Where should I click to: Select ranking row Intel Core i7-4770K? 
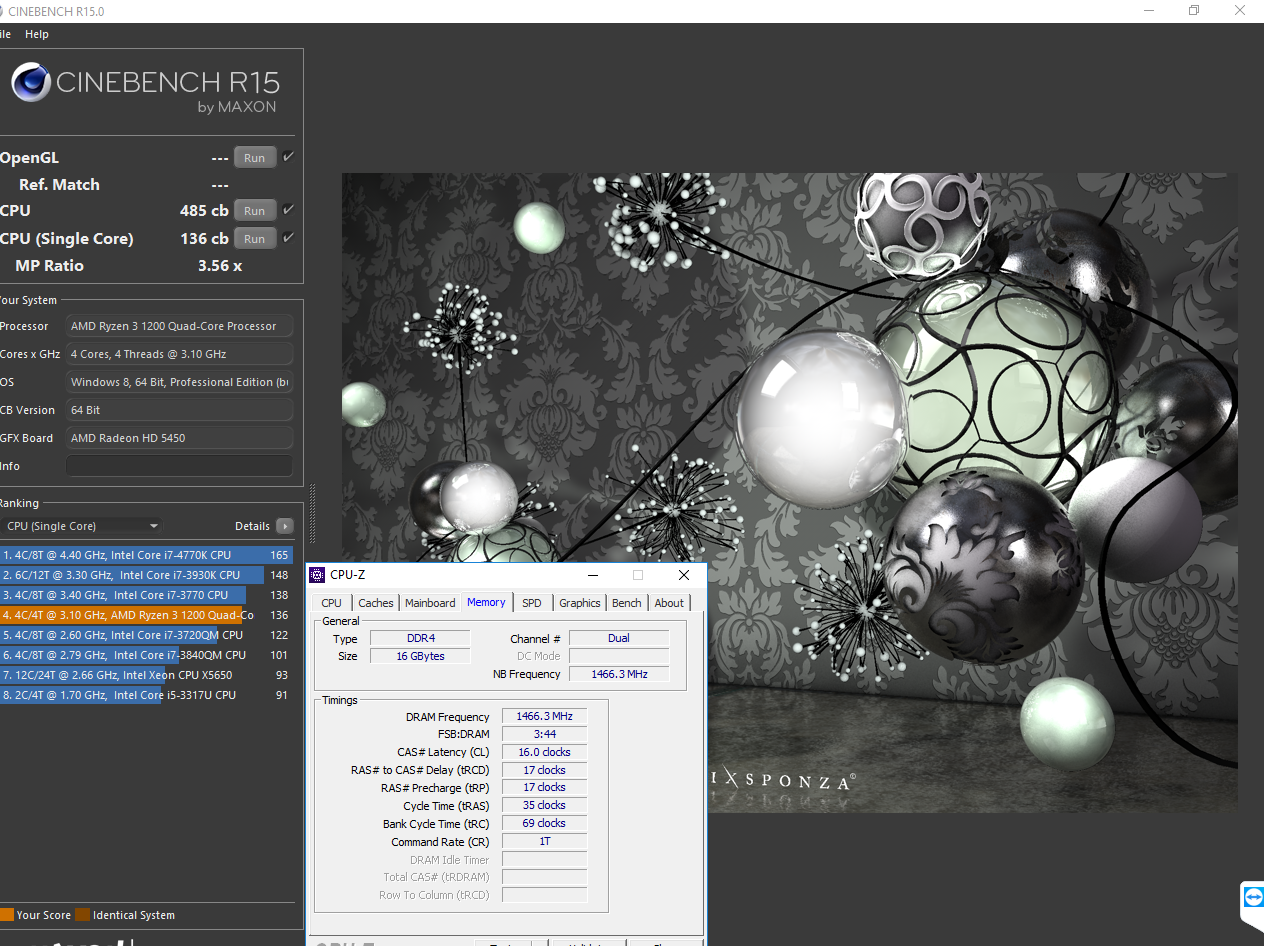pyautogui.click(x=147, y=555)
